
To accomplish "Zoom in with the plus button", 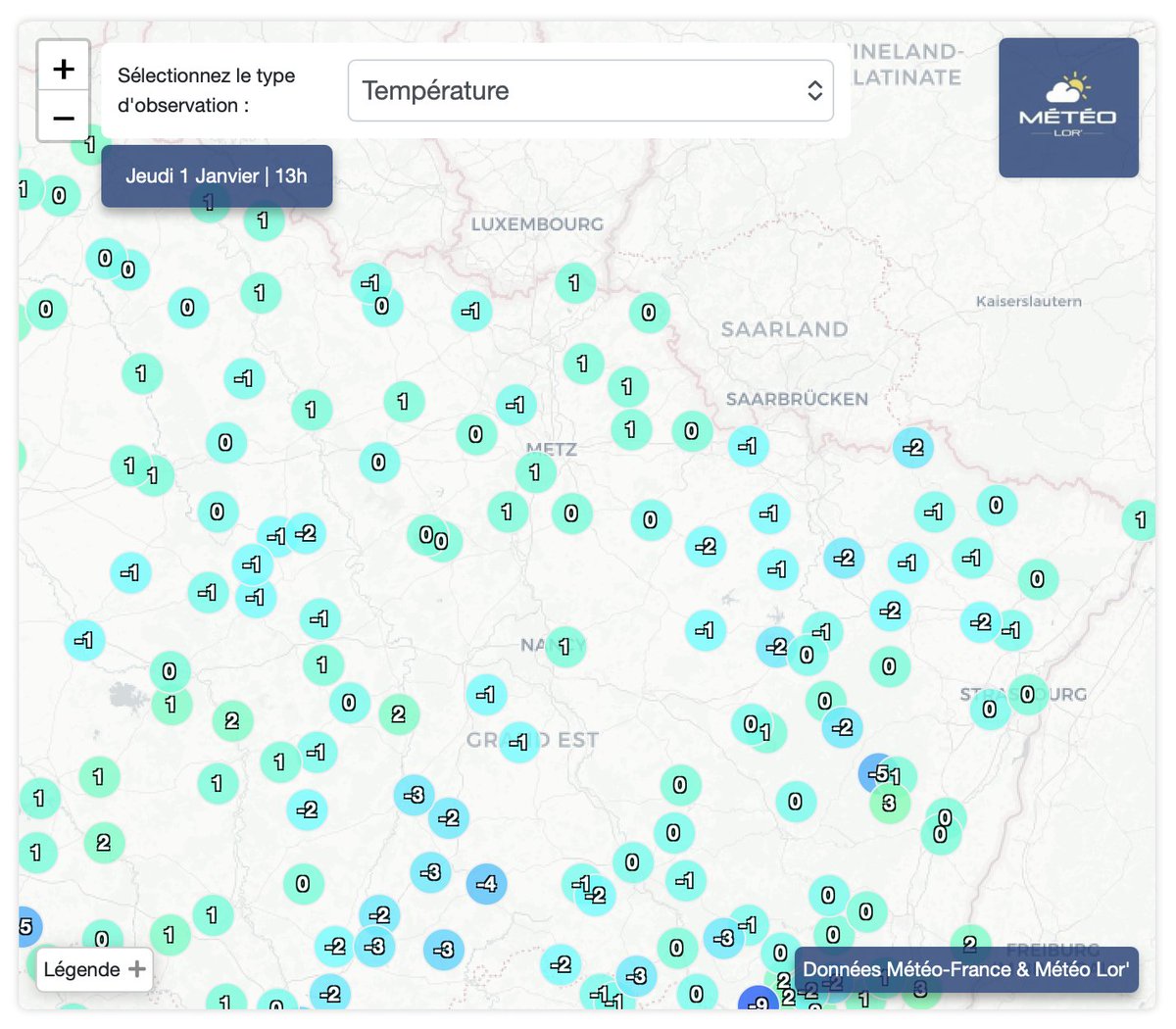I will (x=63, y=69).
